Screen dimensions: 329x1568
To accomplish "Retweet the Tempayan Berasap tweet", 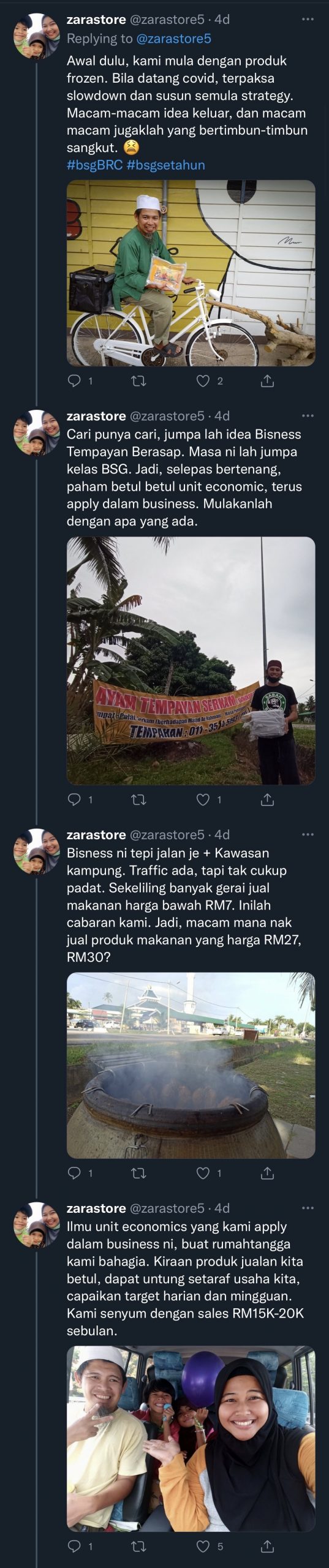I will 139,799.
